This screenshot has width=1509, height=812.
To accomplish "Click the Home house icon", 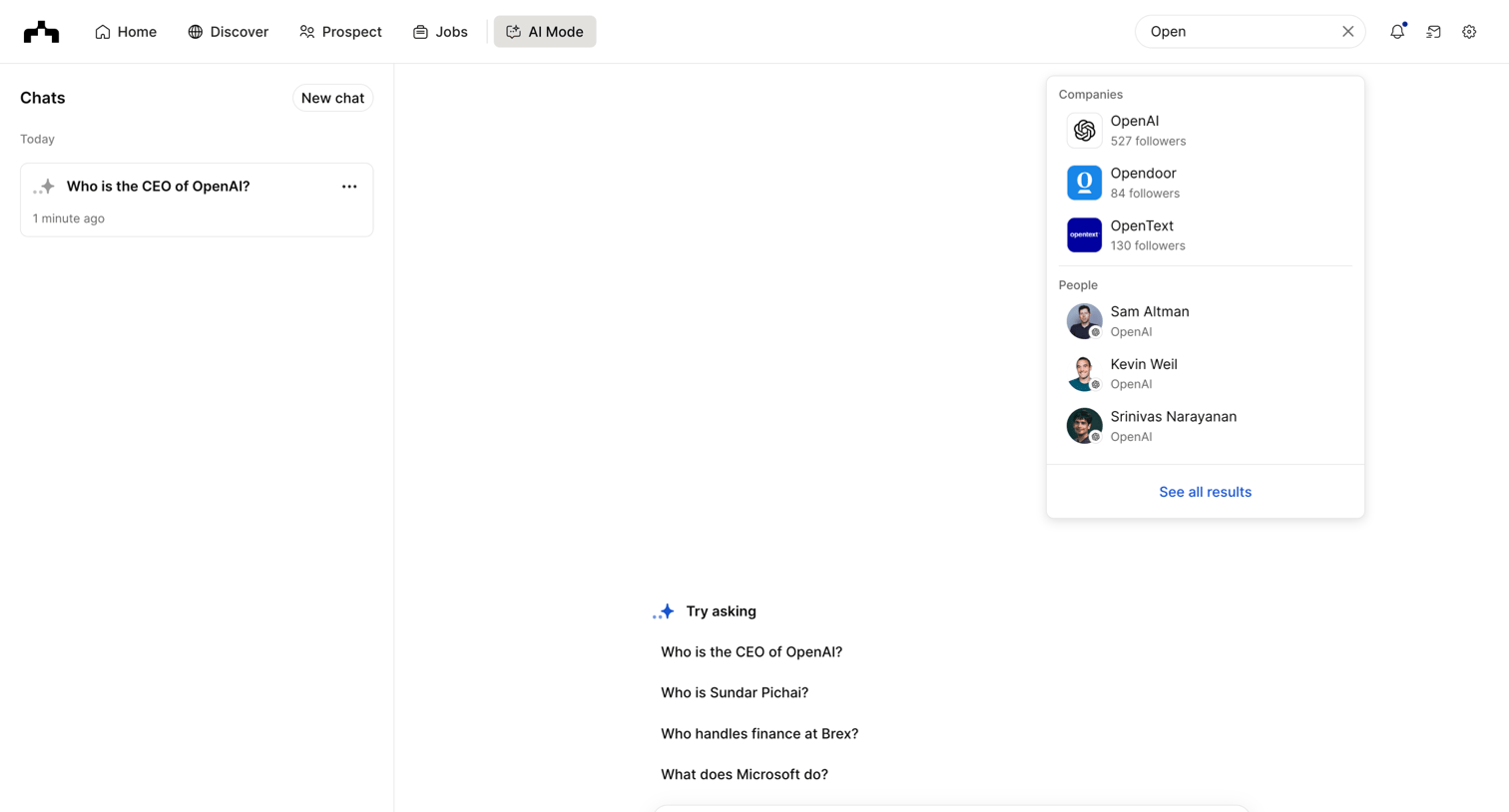I will 103,32.
